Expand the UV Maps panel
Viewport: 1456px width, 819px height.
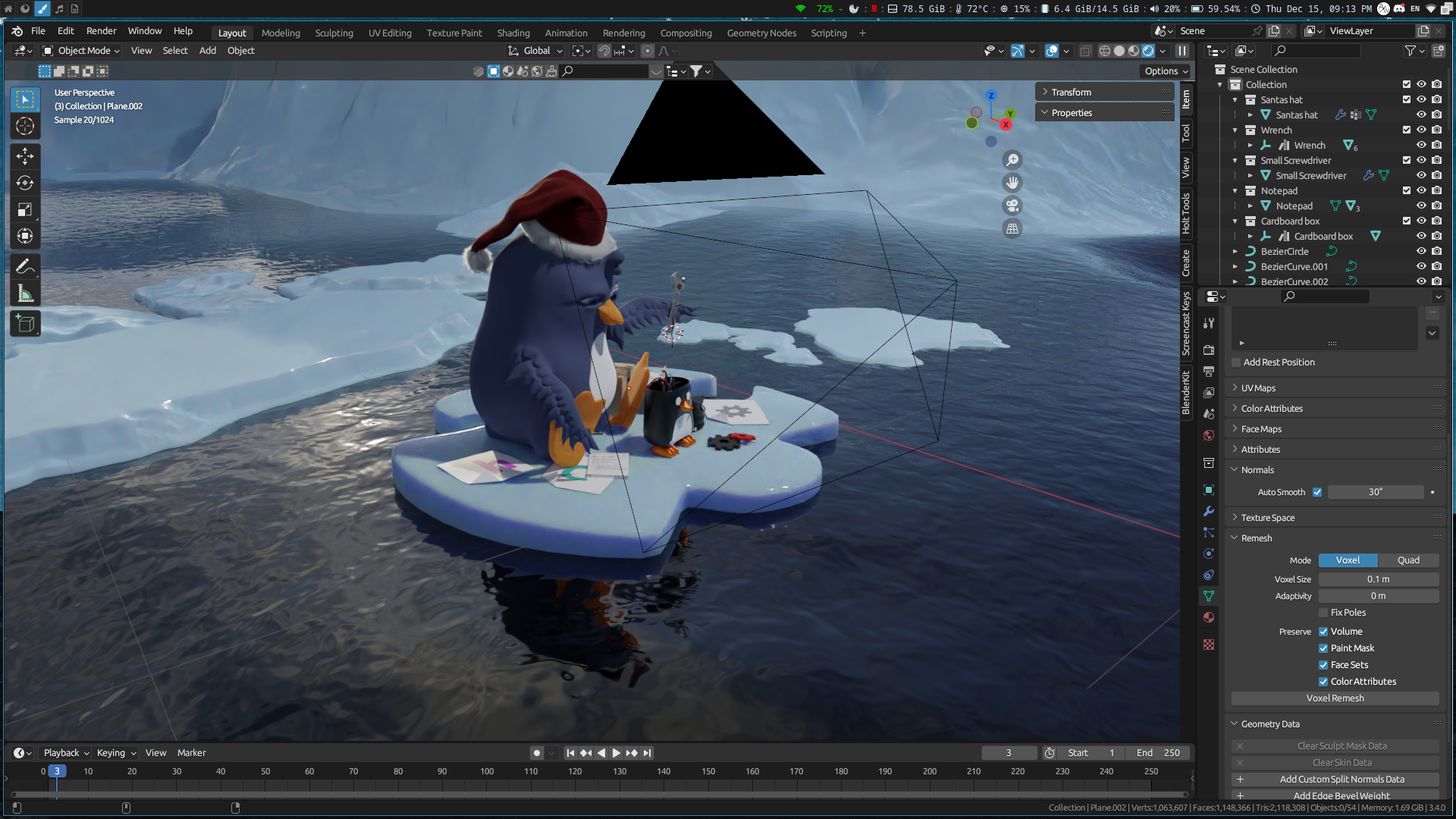click(x=1259, y=388)
